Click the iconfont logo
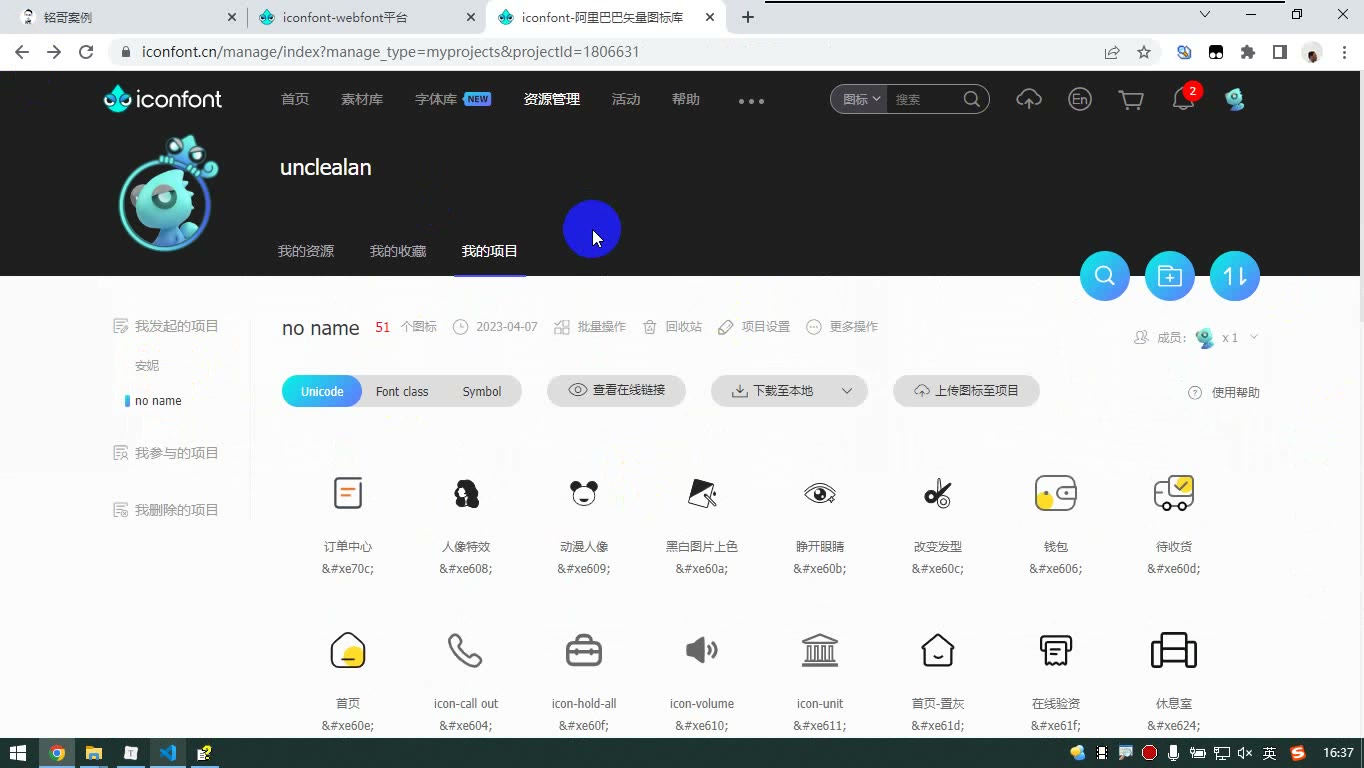1364x768 pixels. pos(163,98)
